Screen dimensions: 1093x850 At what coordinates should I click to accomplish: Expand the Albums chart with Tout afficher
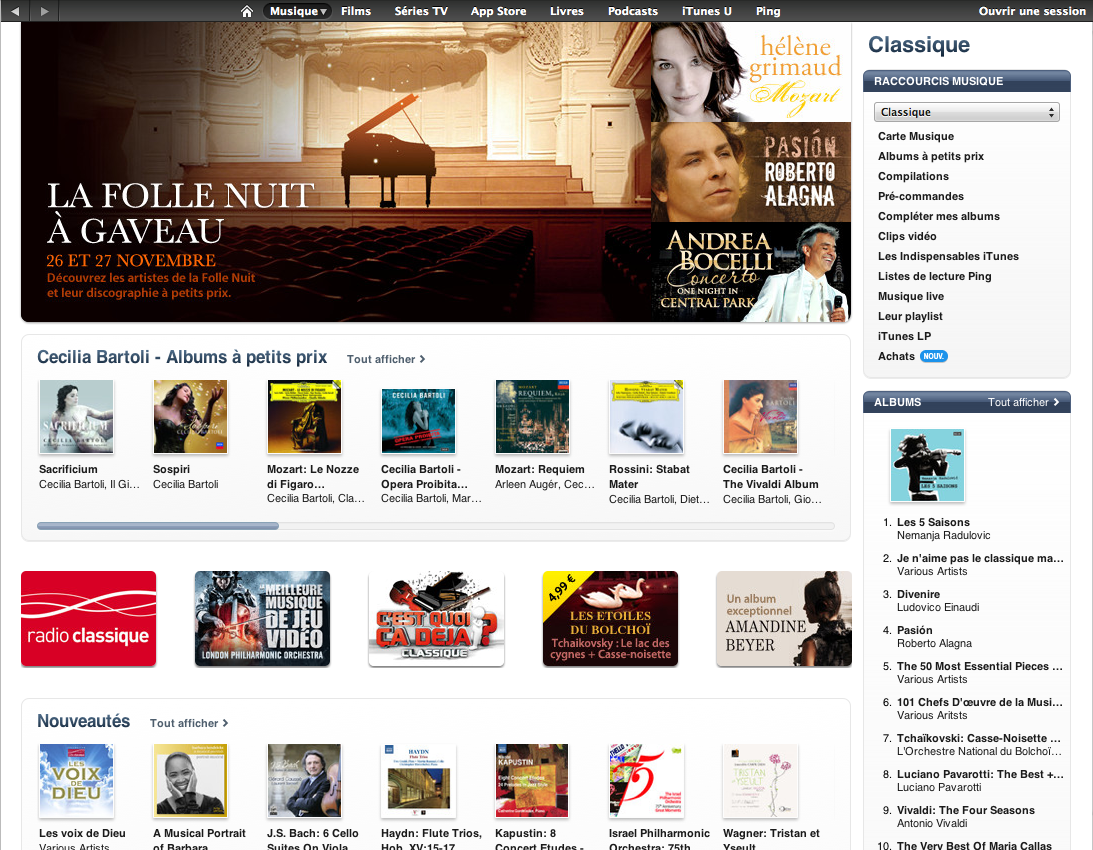coord(1023,402)
